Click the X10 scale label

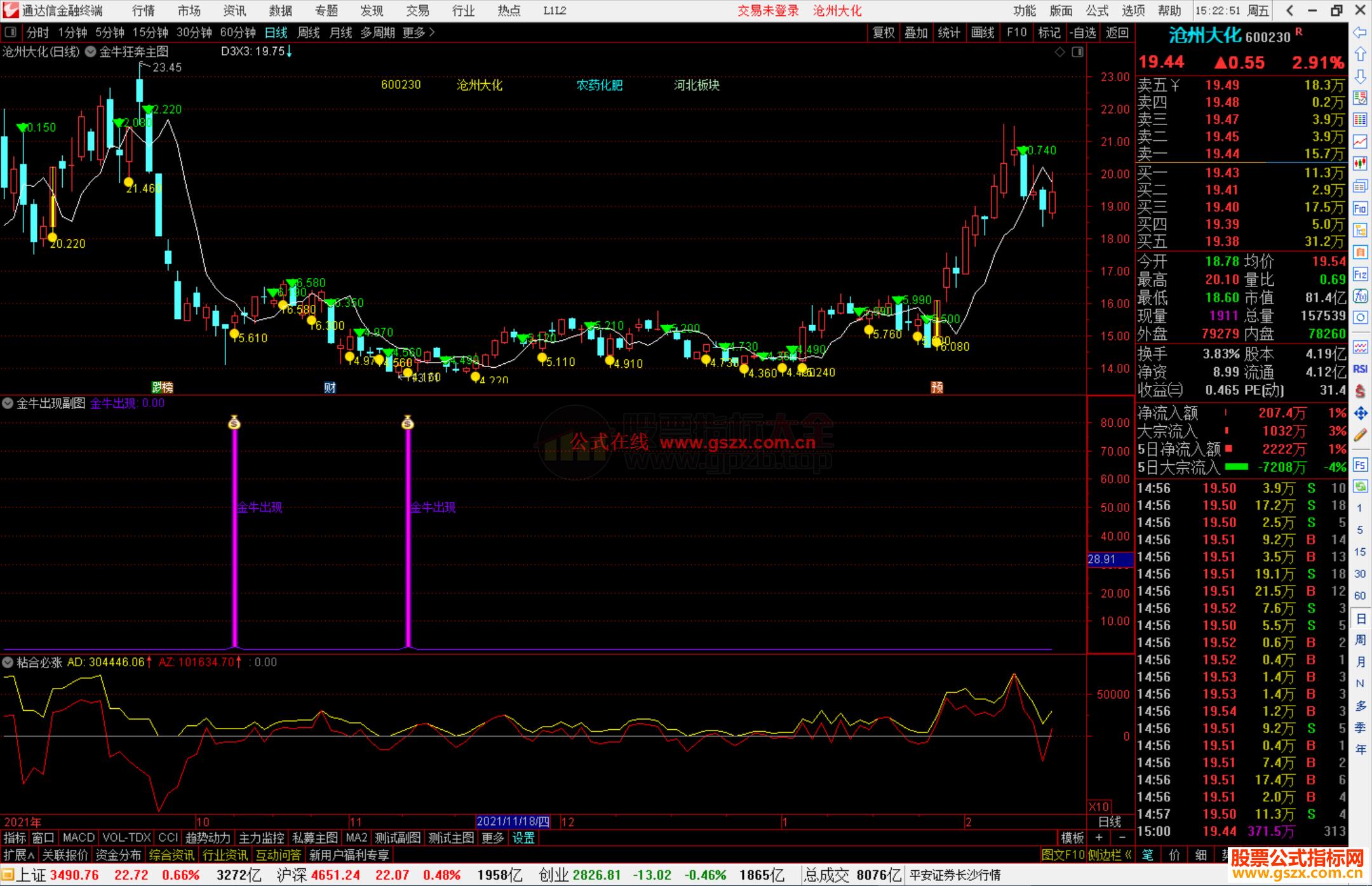click(x=1099, y=807)
